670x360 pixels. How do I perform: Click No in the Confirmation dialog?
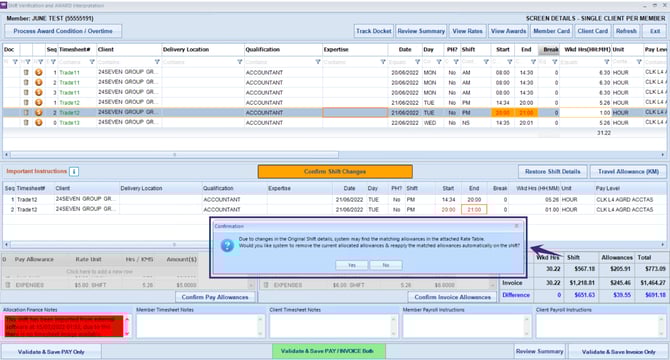pos(386,265)
